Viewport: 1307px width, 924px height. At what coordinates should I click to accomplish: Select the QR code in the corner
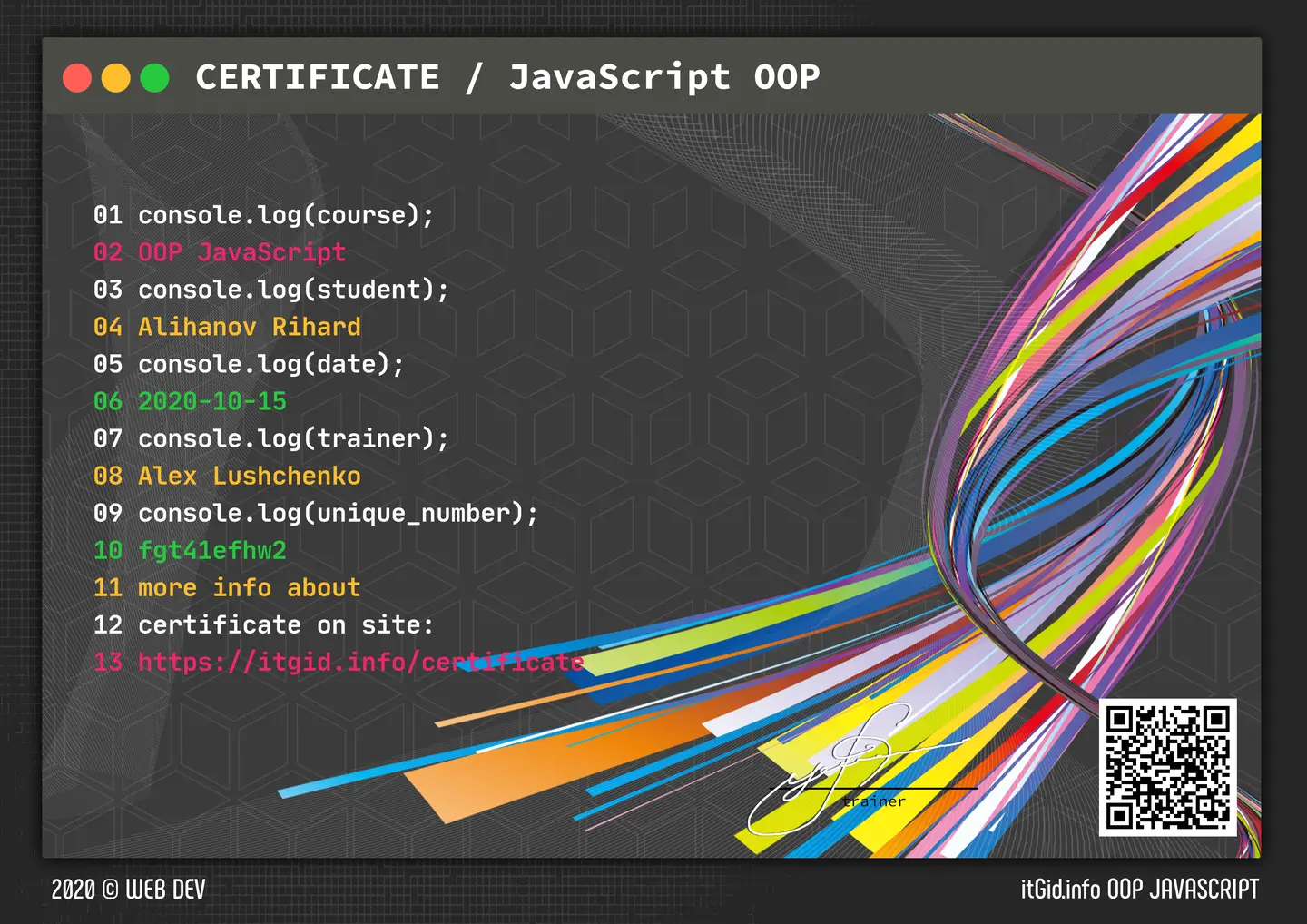click(x=1170, y=767)
